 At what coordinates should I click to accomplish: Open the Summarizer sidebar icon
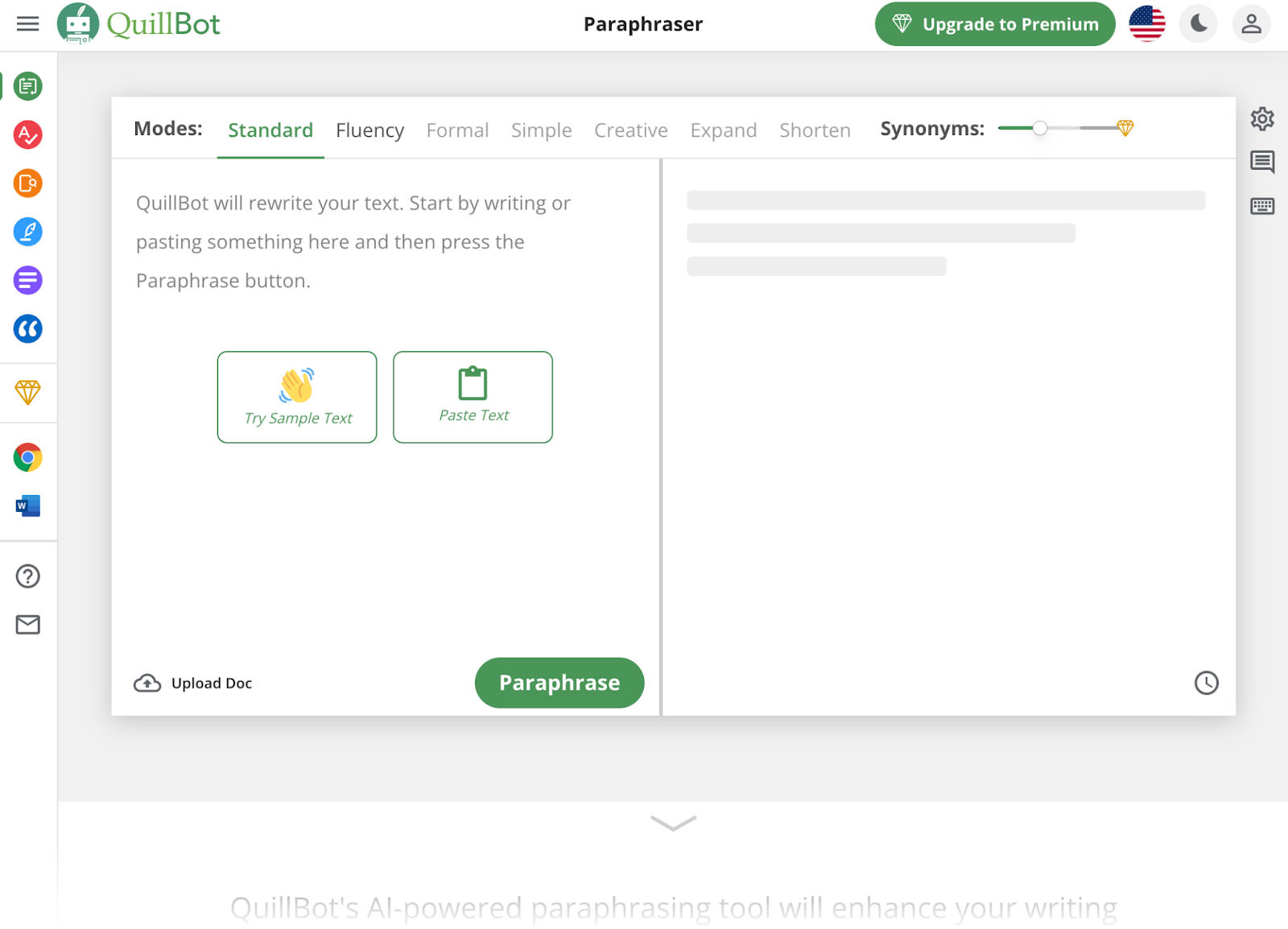point(28,280)
